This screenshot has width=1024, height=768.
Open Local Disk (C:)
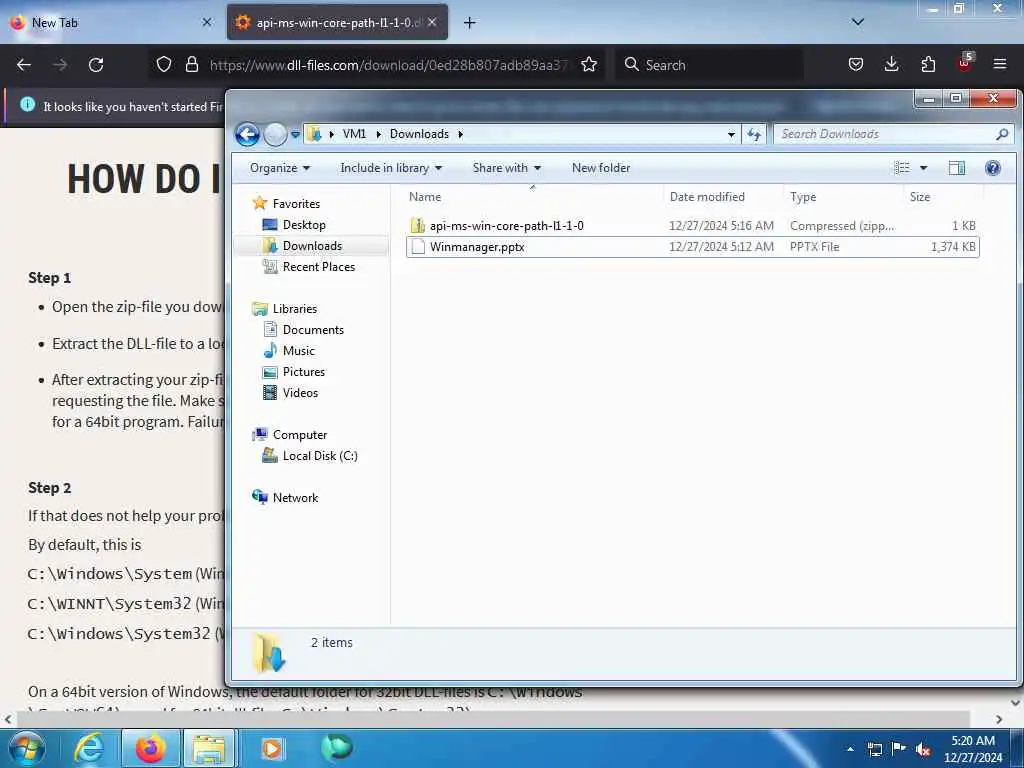[x=320, y=456]
